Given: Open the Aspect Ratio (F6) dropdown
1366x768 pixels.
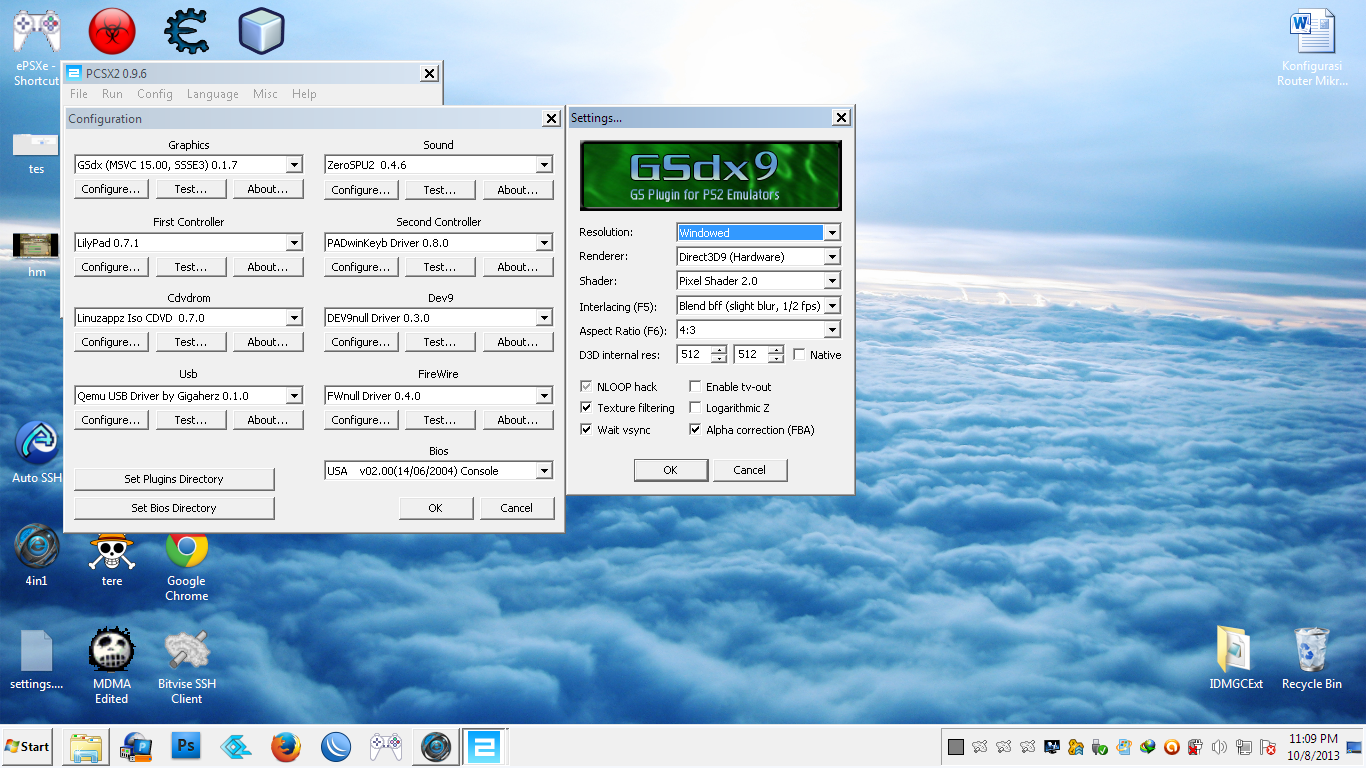Looking at the screenshot, I should click(x=831, y=330).
